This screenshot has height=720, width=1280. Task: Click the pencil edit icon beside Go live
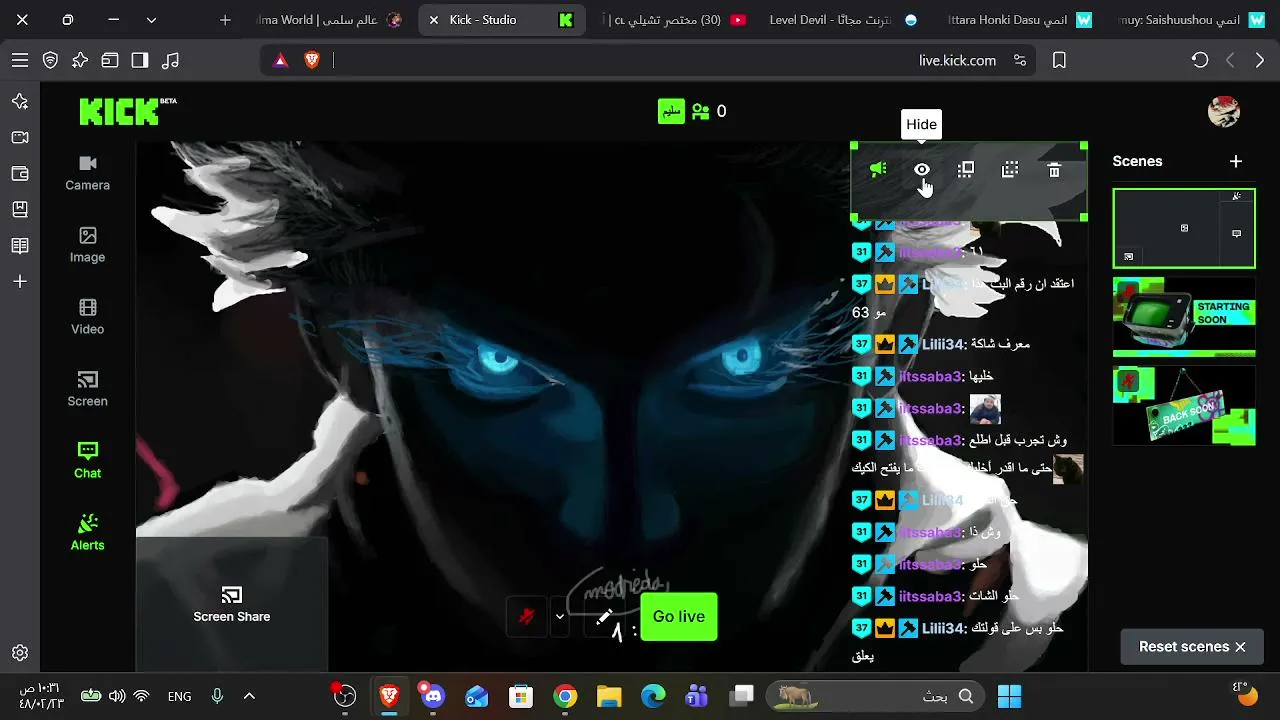tap(604, 617)
